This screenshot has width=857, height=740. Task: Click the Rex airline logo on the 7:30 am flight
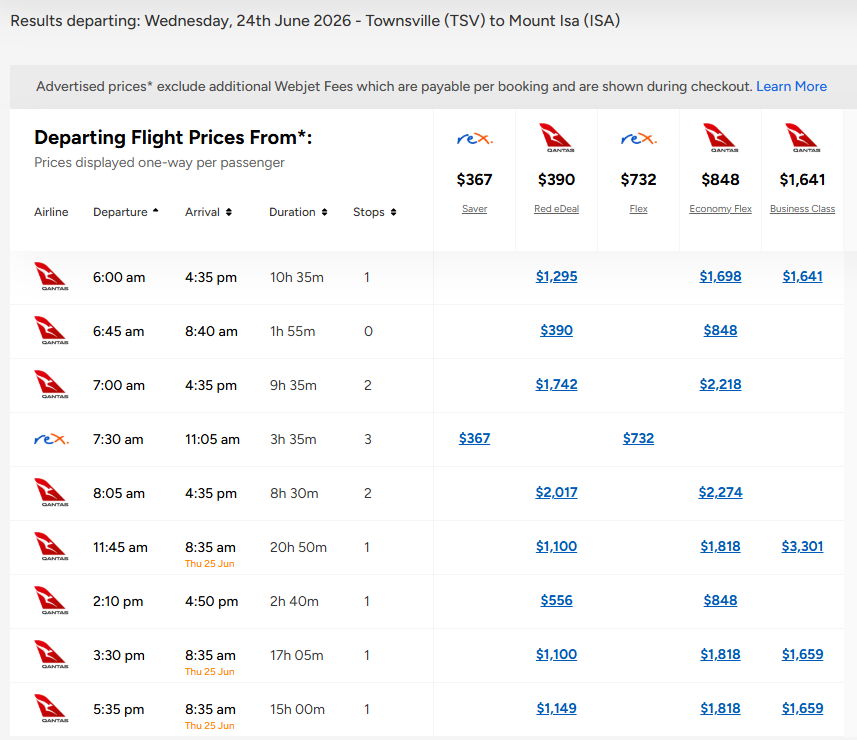[x=51, y=439]
